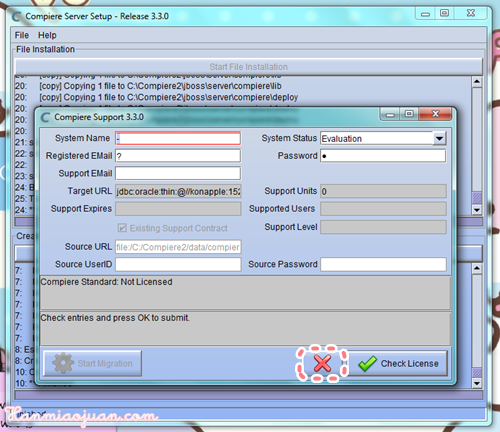Open the File menu in Server Setup
The image size is (500, 432).
point(22,35)
